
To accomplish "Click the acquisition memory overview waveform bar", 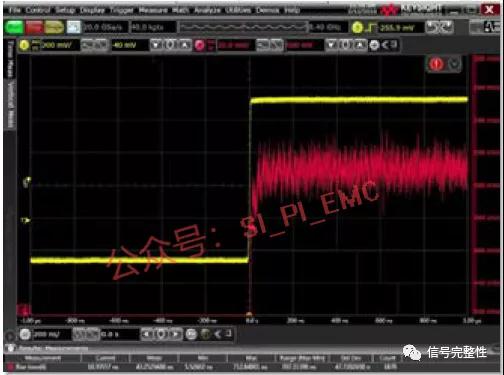I will coord(243,27).
